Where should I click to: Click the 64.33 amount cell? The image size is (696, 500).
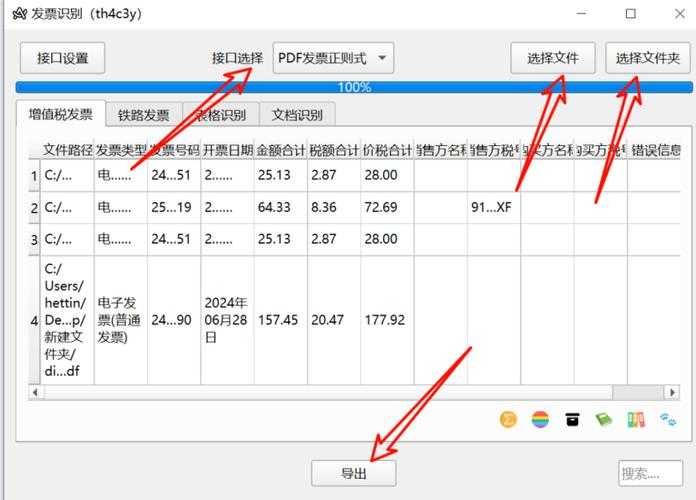pyautogui.click(x=281, y=207)
